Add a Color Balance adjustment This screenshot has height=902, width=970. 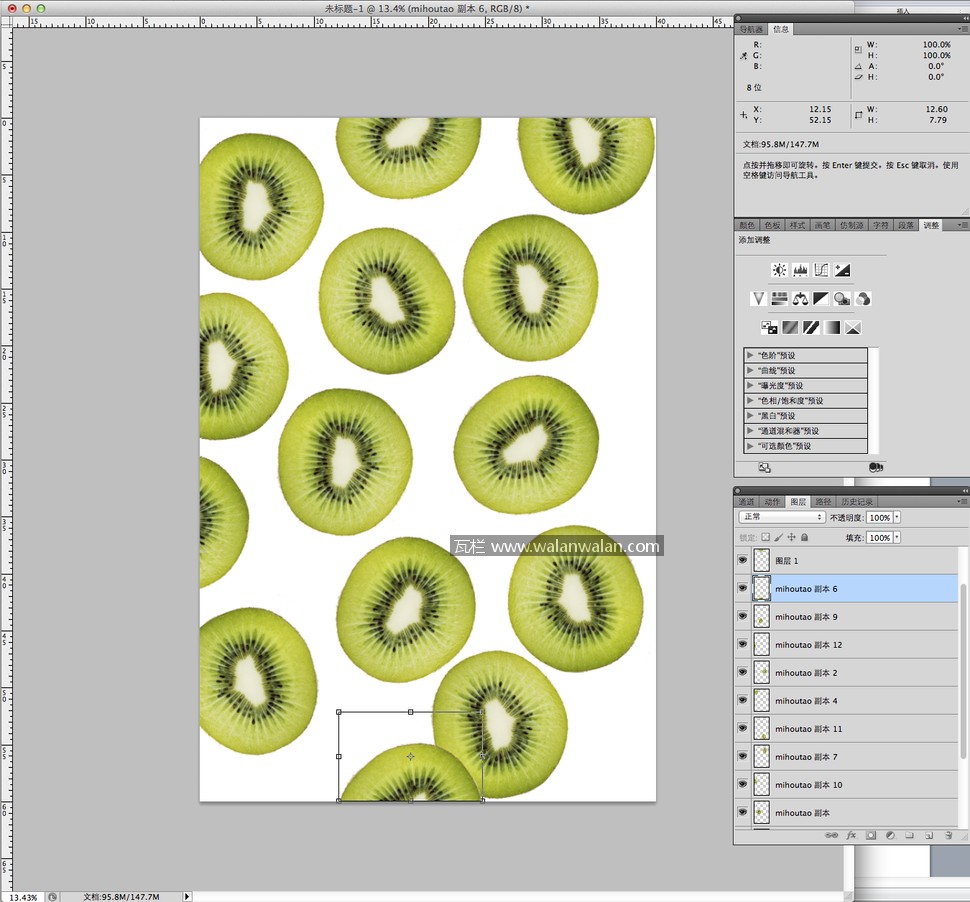pos(800,298)
